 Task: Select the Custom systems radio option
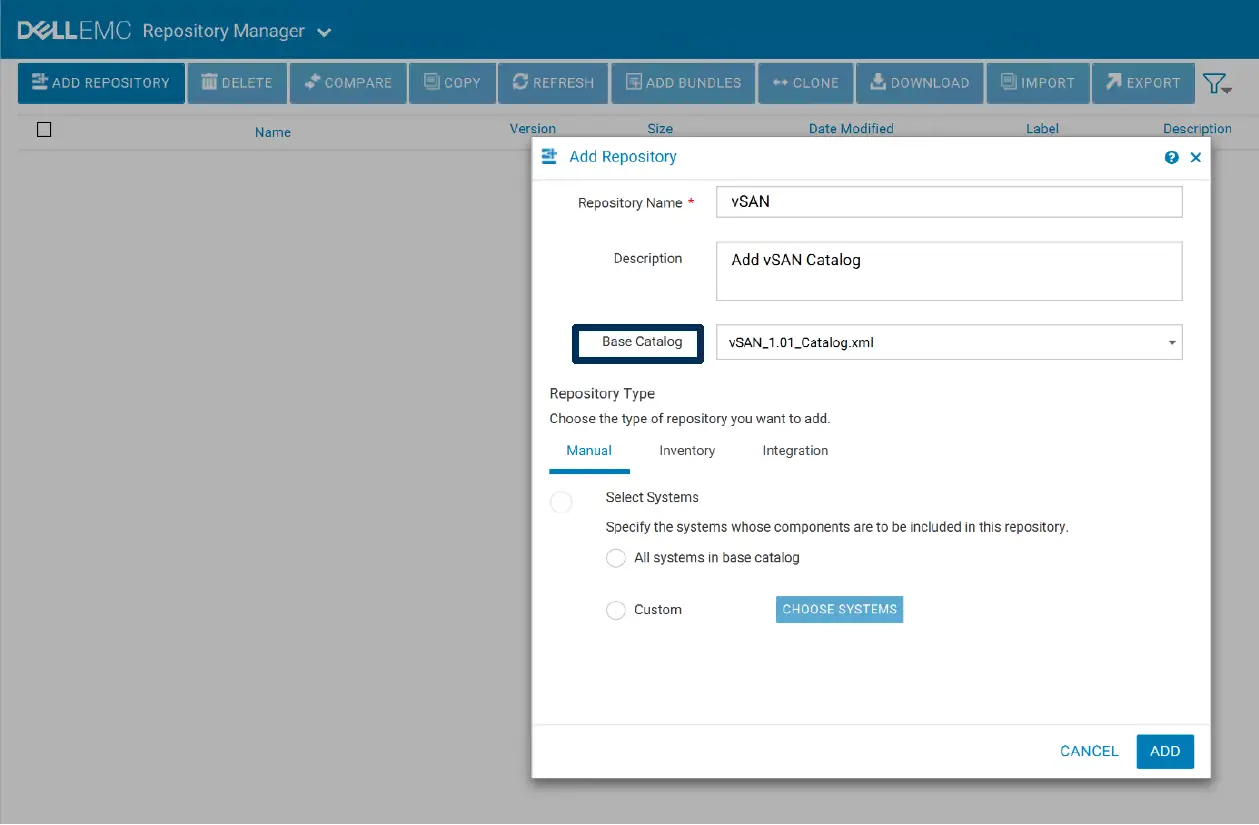[x=616, y=610]
